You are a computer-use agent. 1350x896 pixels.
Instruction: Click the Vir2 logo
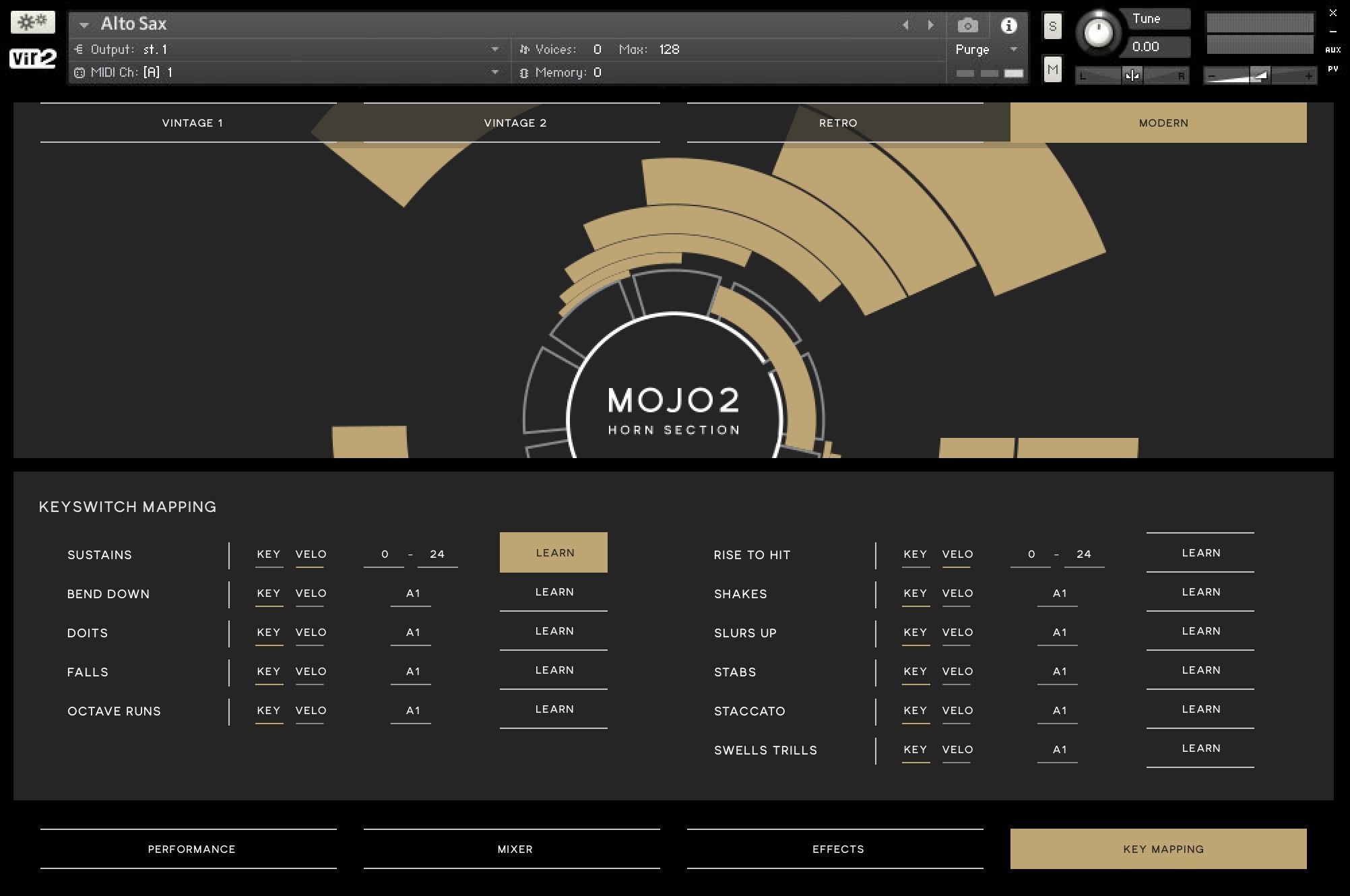click(x=33, y=59)
